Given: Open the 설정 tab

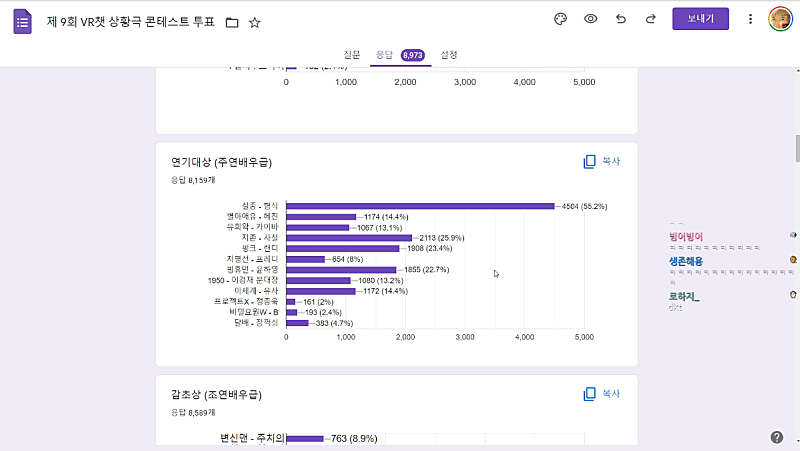Looking at the screenshot, I should click(x=449, y=54).
